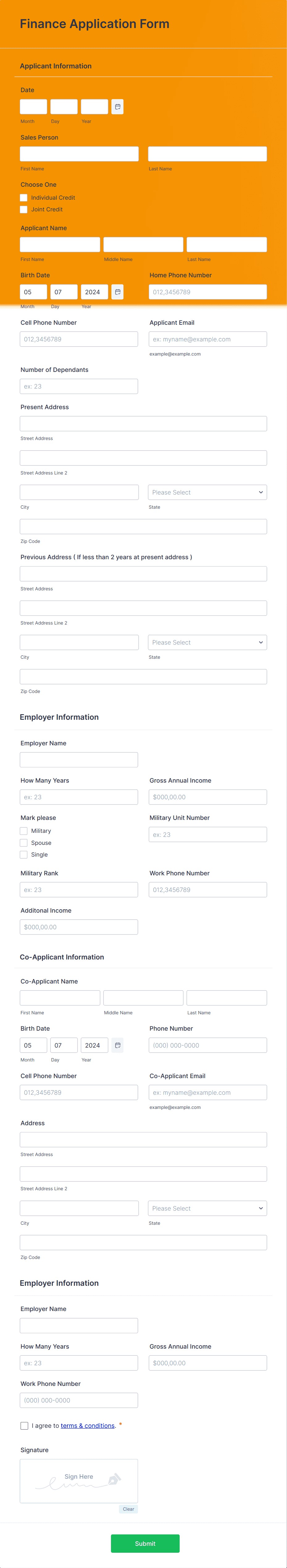Click the Additonal Income field
287x1568 pixels.
pyautogui.click(x=79, y=927)
